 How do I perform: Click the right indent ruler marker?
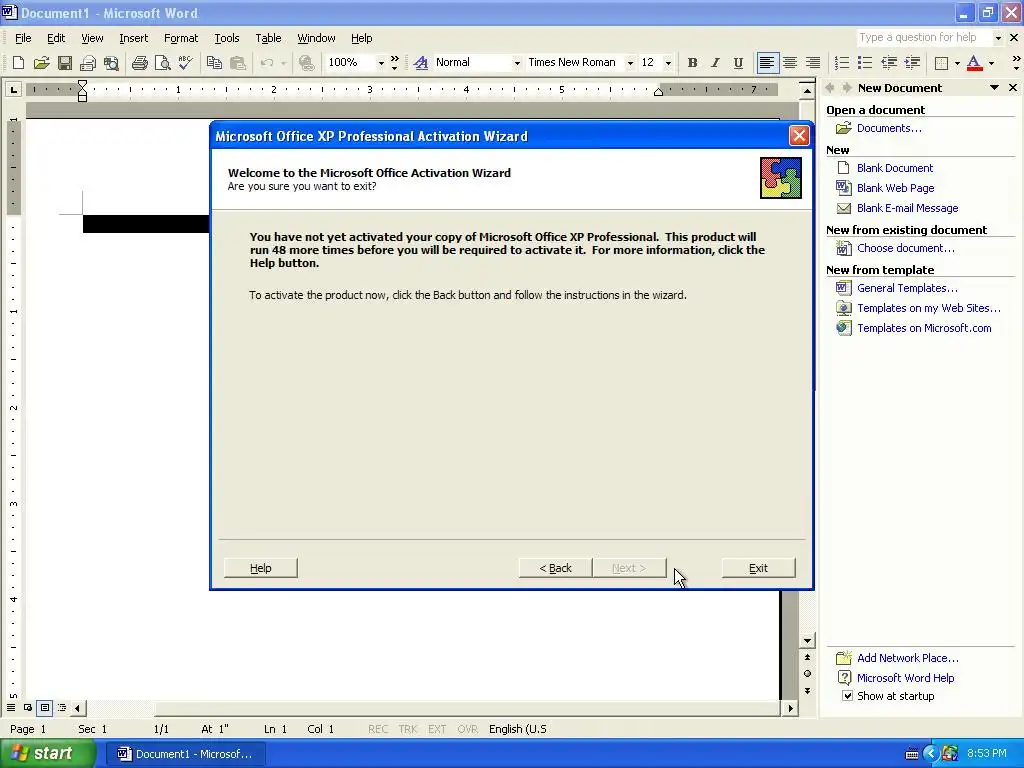658,91
